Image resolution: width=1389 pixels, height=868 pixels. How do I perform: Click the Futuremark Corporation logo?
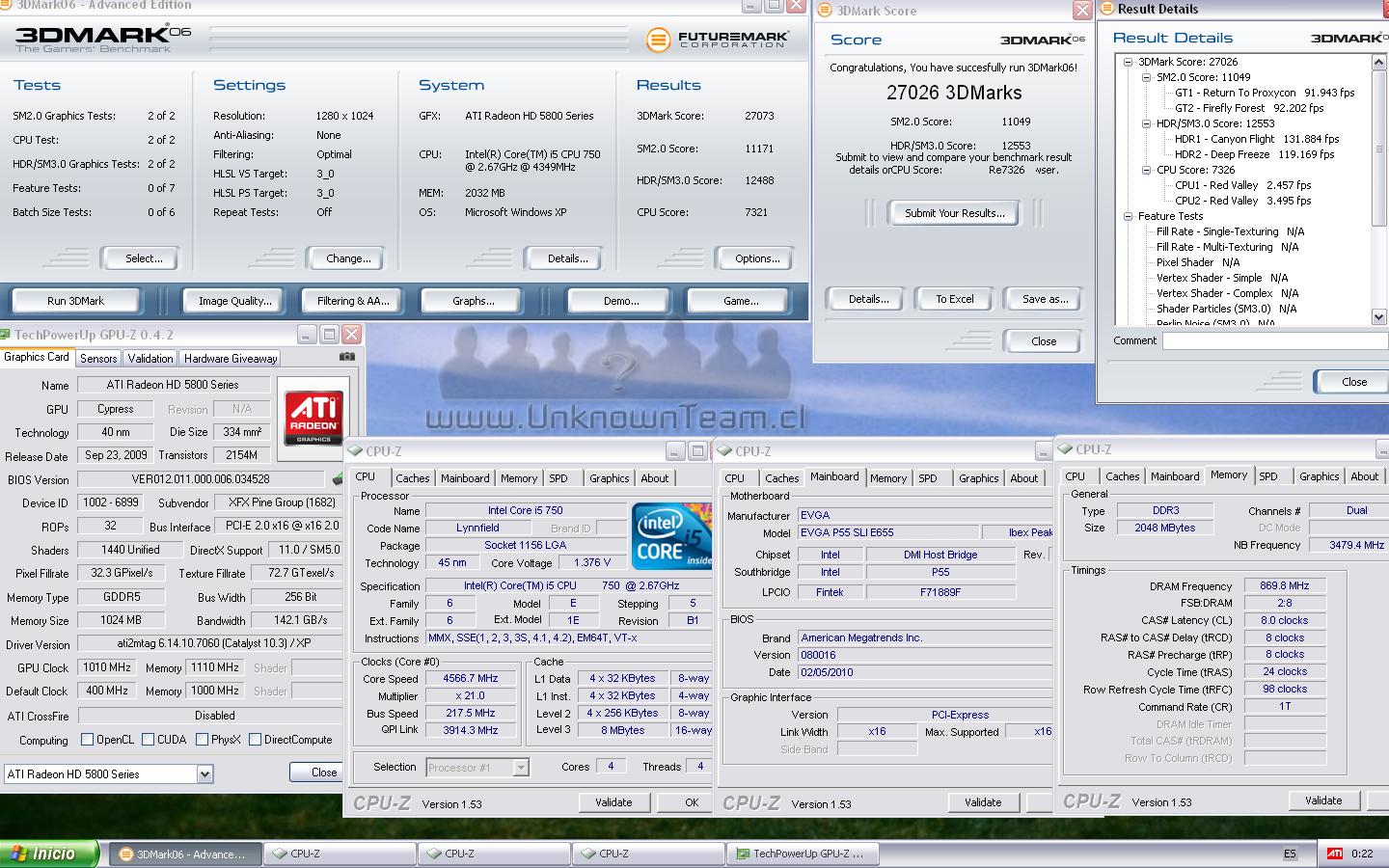(x=718, y=40)
